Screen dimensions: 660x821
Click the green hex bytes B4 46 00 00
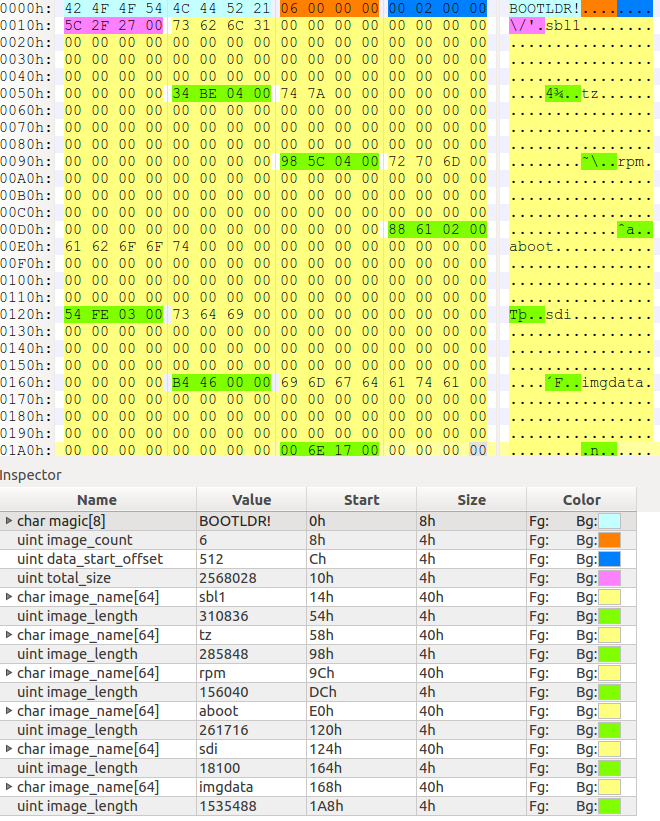[222, 382]
